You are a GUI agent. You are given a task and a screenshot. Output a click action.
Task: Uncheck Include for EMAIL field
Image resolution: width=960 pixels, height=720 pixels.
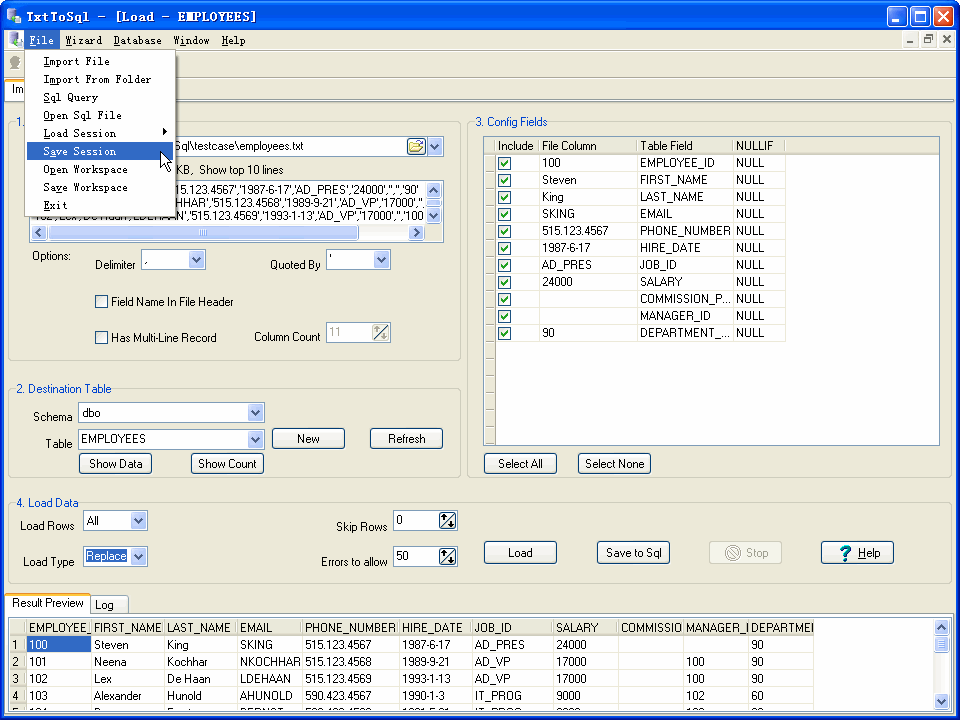504,214
